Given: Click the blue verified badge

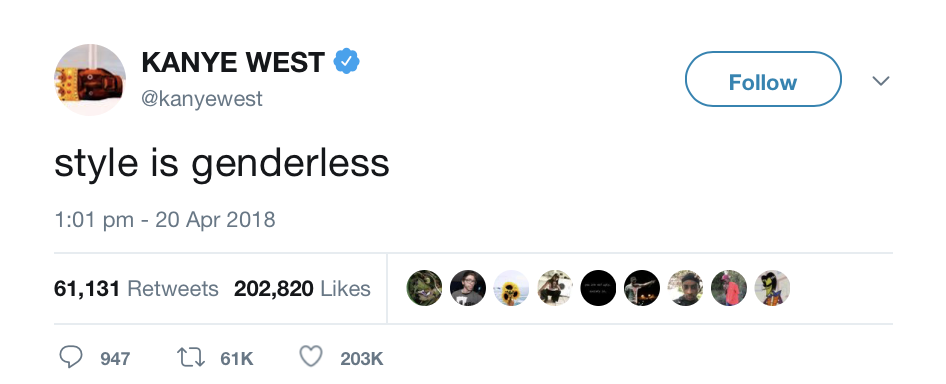Looking at the screenshot, I should 347,62.
